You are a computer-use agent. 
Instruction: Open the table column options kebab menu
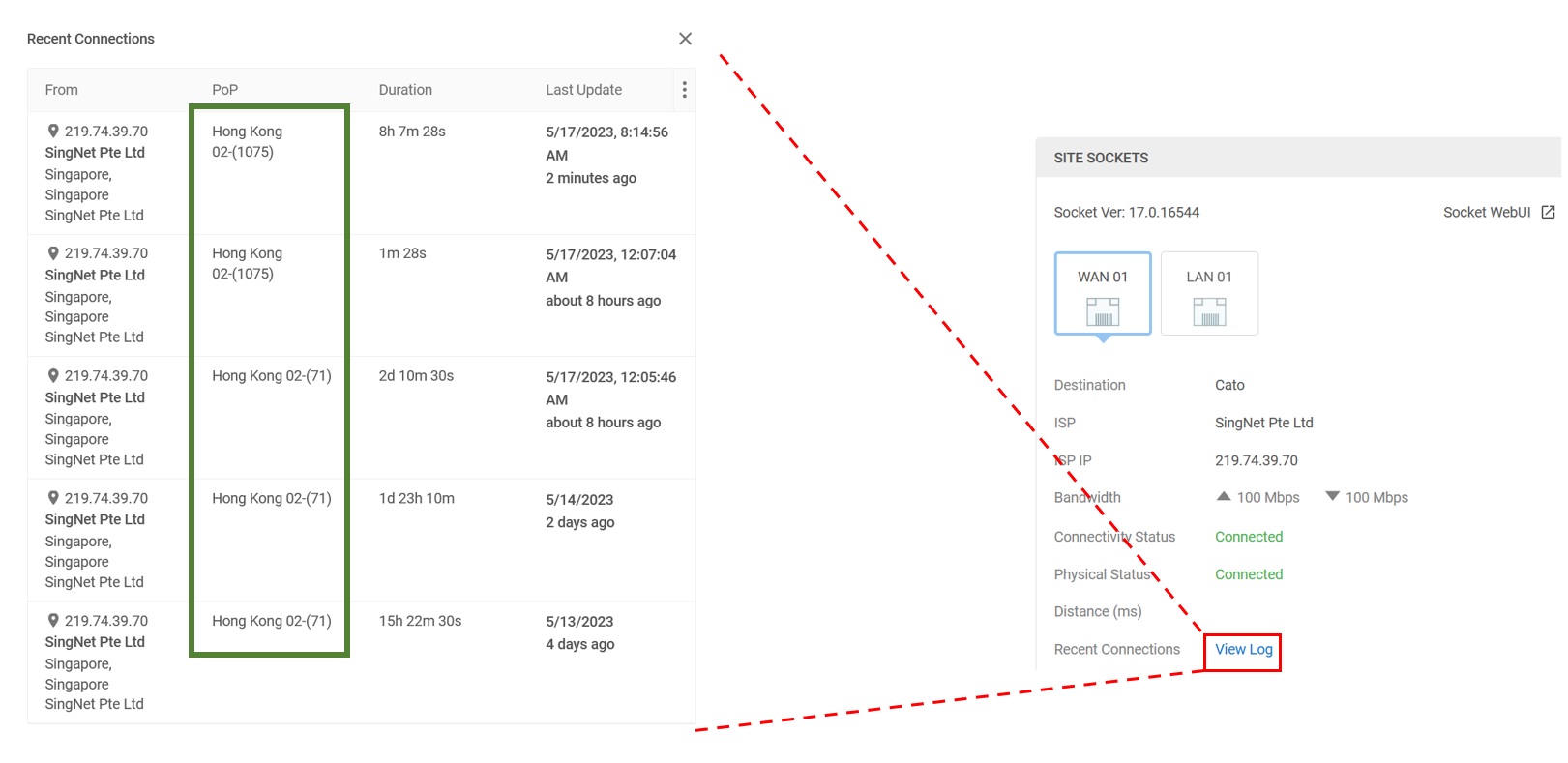[684, 90]
